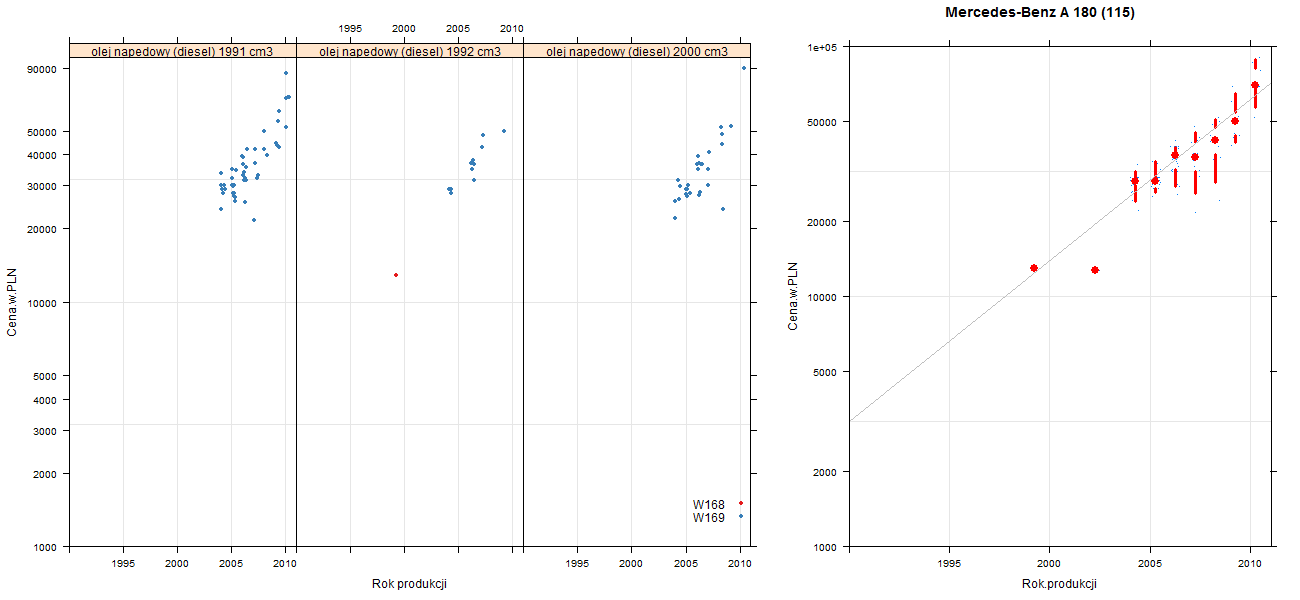Click the 2010 year label above the 1992 cm3 panel
This screenshot has height=600, width=1300.
click(512, 28)
